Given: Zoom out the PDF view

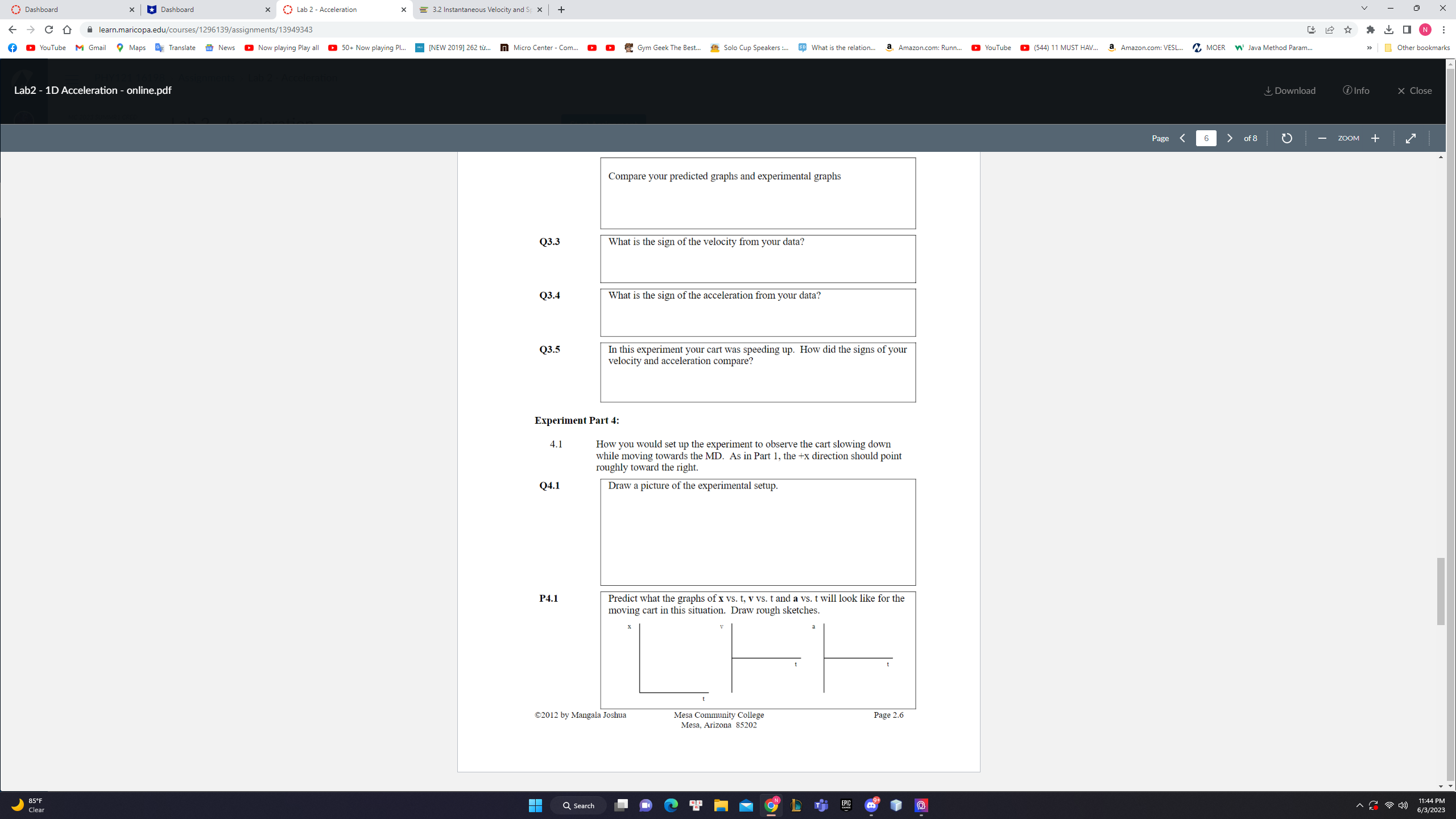Looking at the screenshot, I should click(1322, 138).
